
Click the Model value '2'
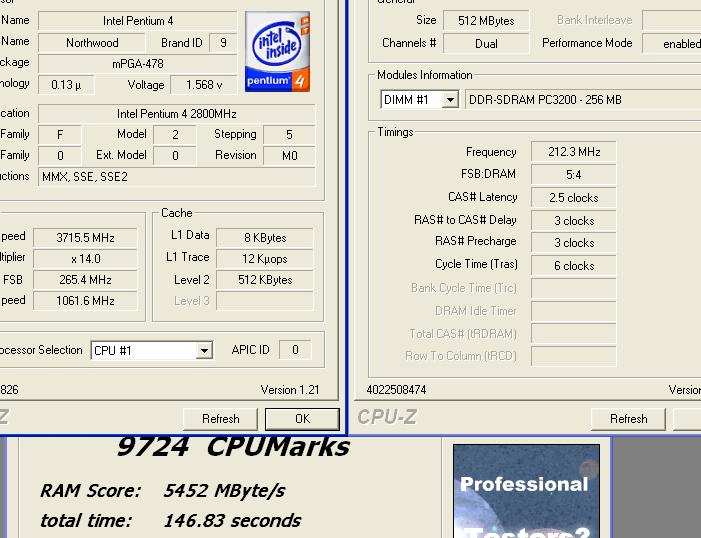click(175, 135)
